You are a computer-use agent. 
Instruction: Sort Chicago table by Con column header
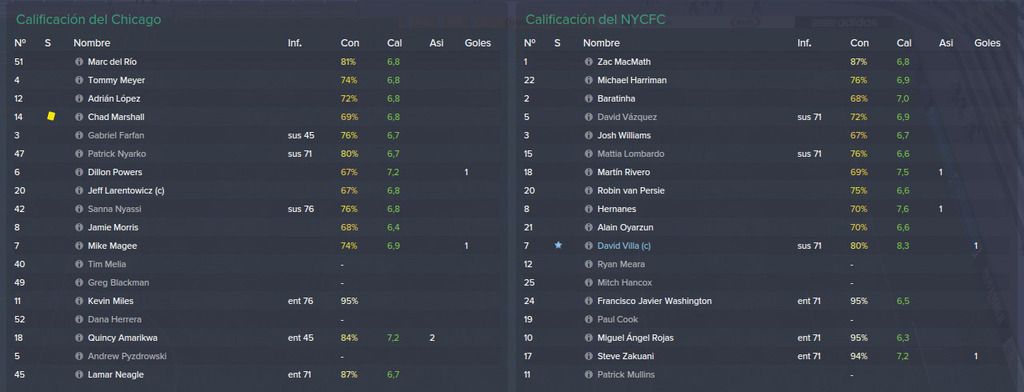point(350,43)
